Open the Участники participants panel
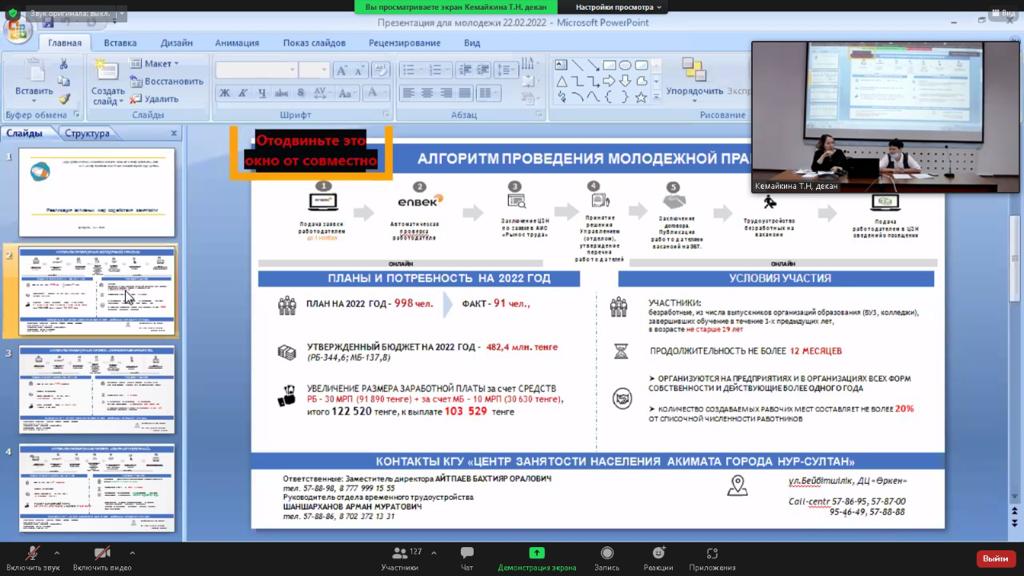Viewport: 1024px width, 576px height. [400, 554]
